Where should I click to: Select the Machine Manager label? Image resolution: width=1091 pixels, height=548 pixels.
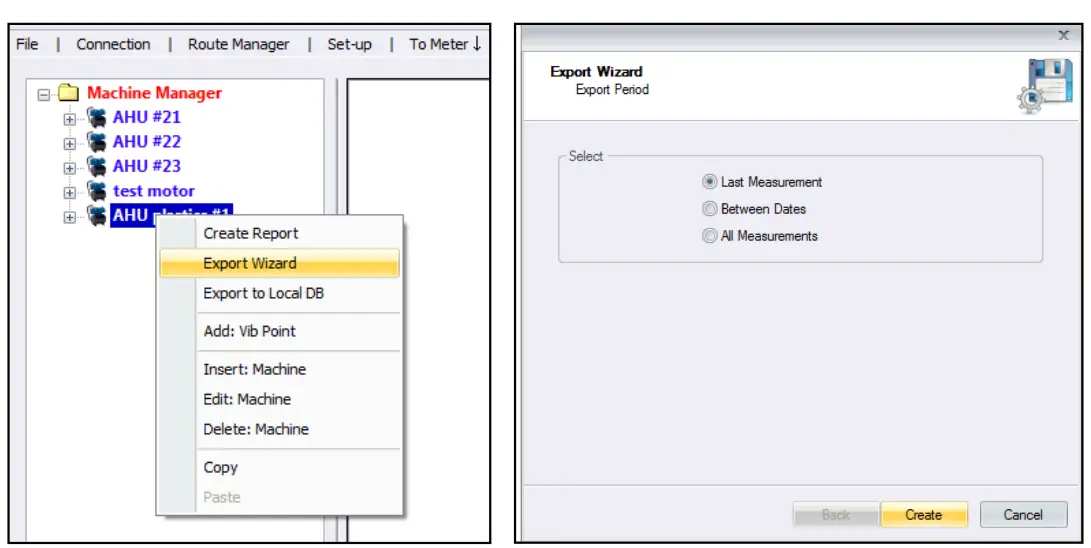154,93
